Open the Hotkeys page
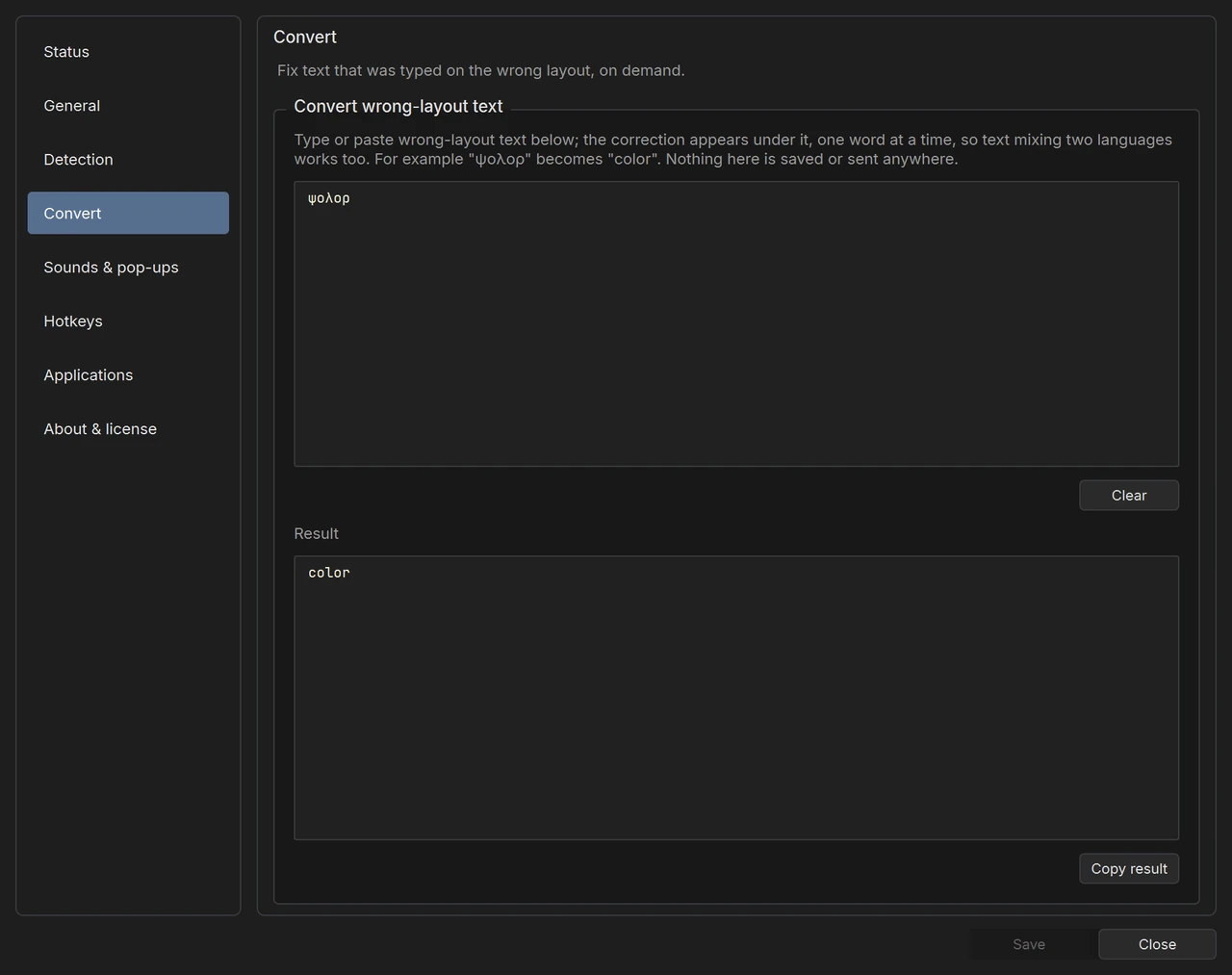Screen dimensions: 1232x975 point(128,321)
